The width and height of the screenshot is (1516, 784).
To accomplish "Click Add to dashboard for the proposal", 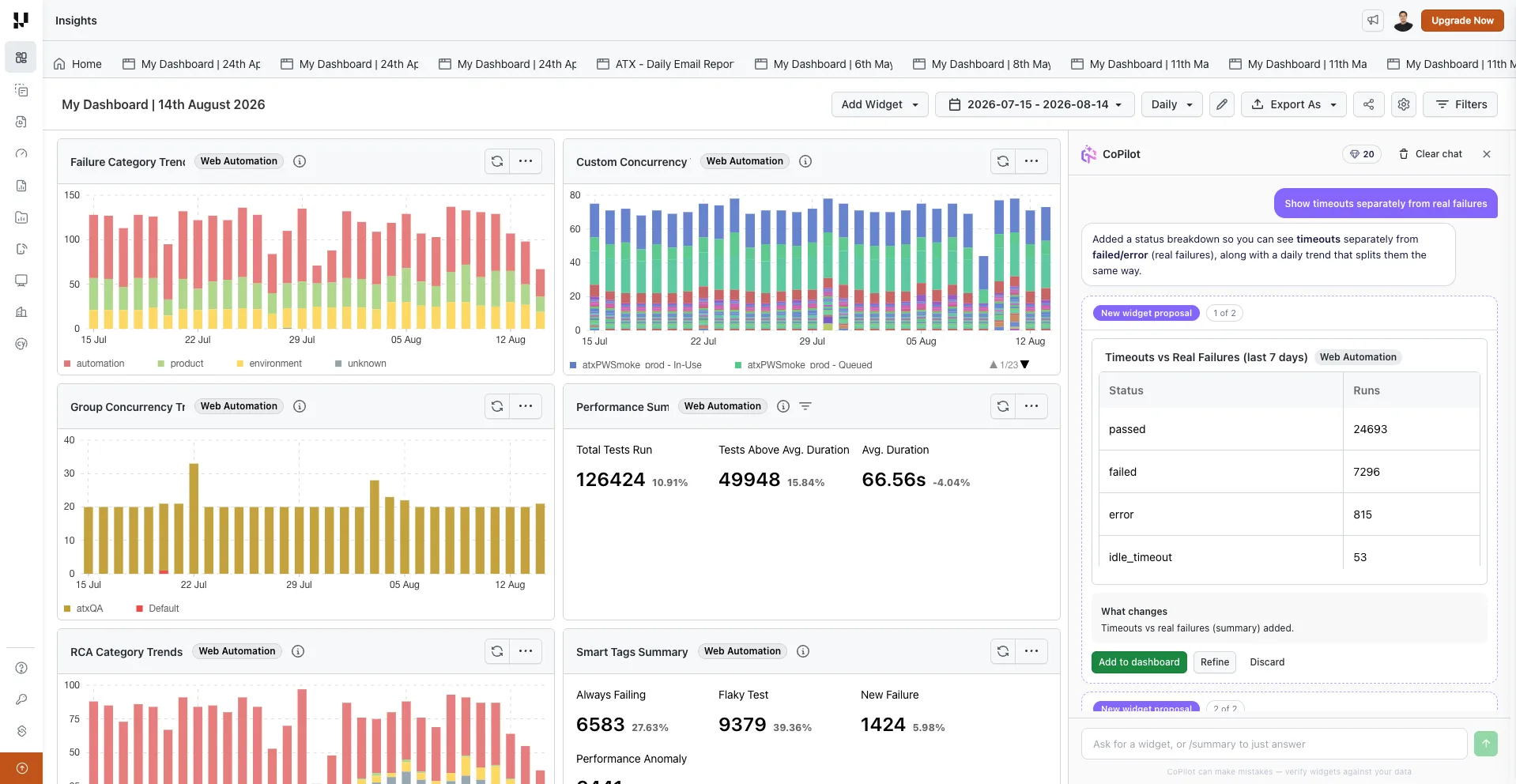I will coord(1139,662).
